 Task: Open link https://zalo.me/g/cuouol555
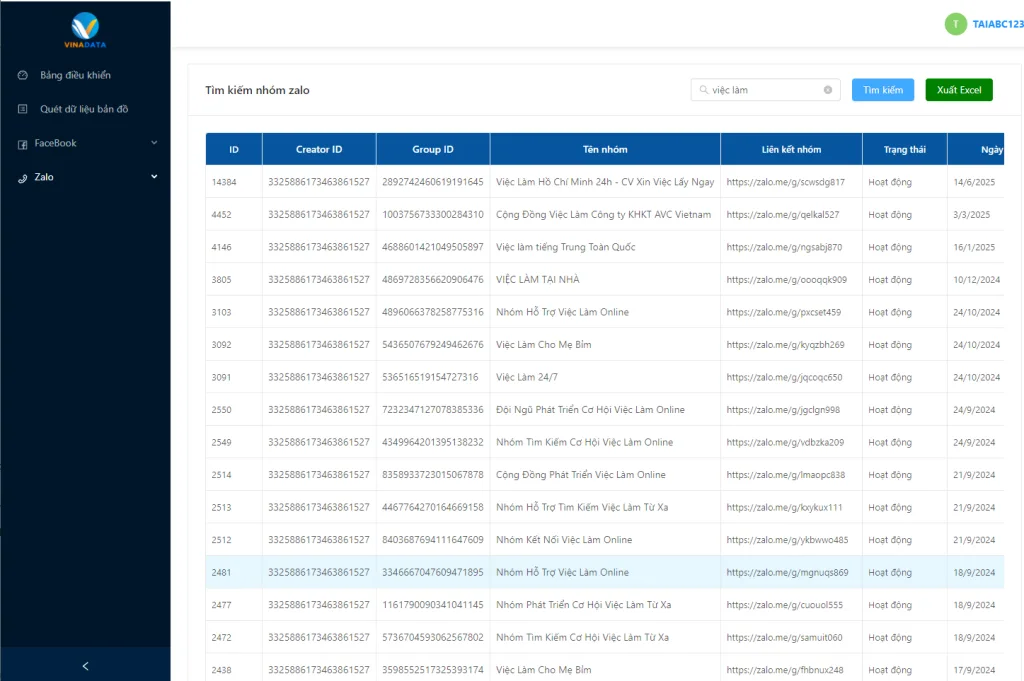(x=784, y=605)
